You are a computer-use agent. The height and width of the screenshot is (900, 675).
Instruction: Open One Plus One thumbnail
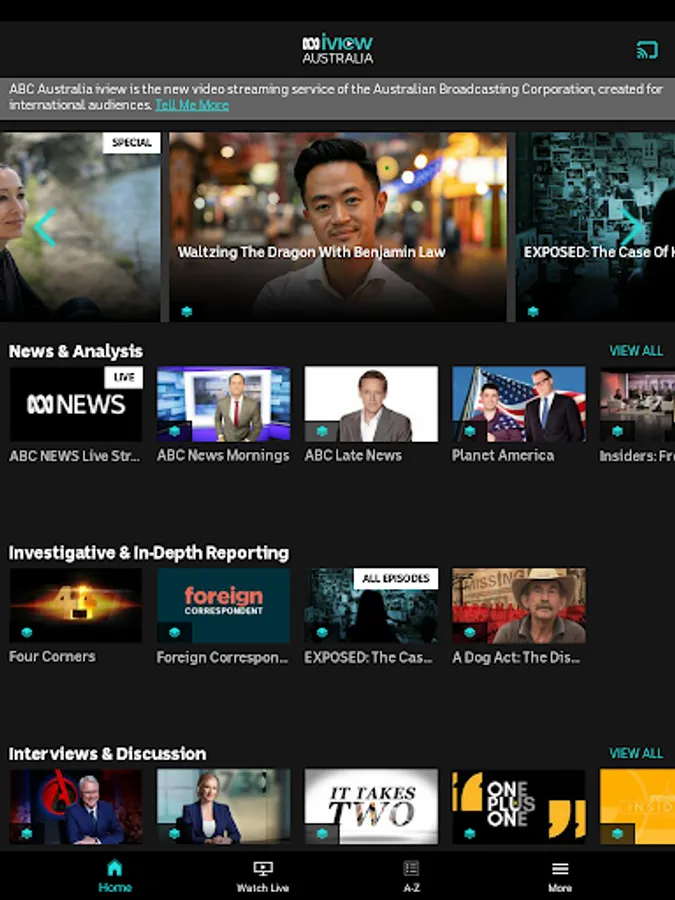519,807
